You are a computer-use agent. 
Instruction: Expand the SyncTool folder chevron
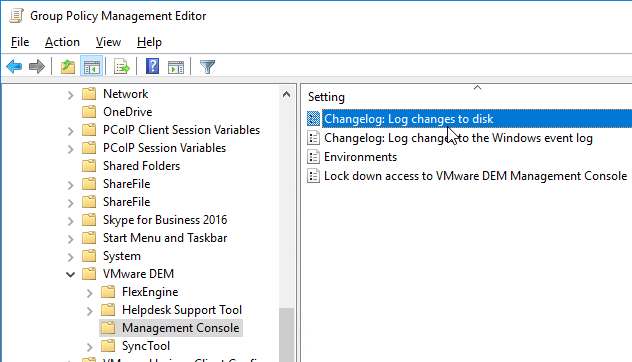[89, 347]
